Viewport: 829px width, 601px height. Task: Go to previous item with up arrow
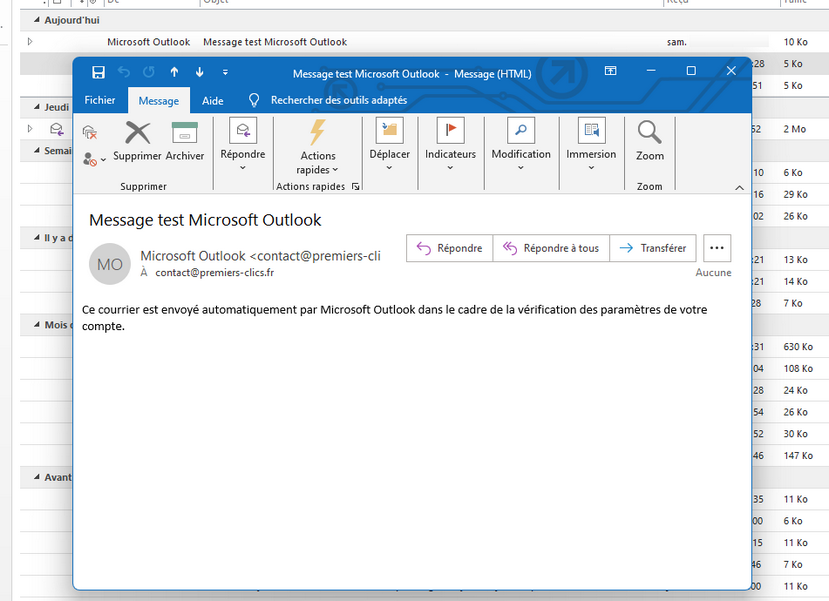pos(174,72)
